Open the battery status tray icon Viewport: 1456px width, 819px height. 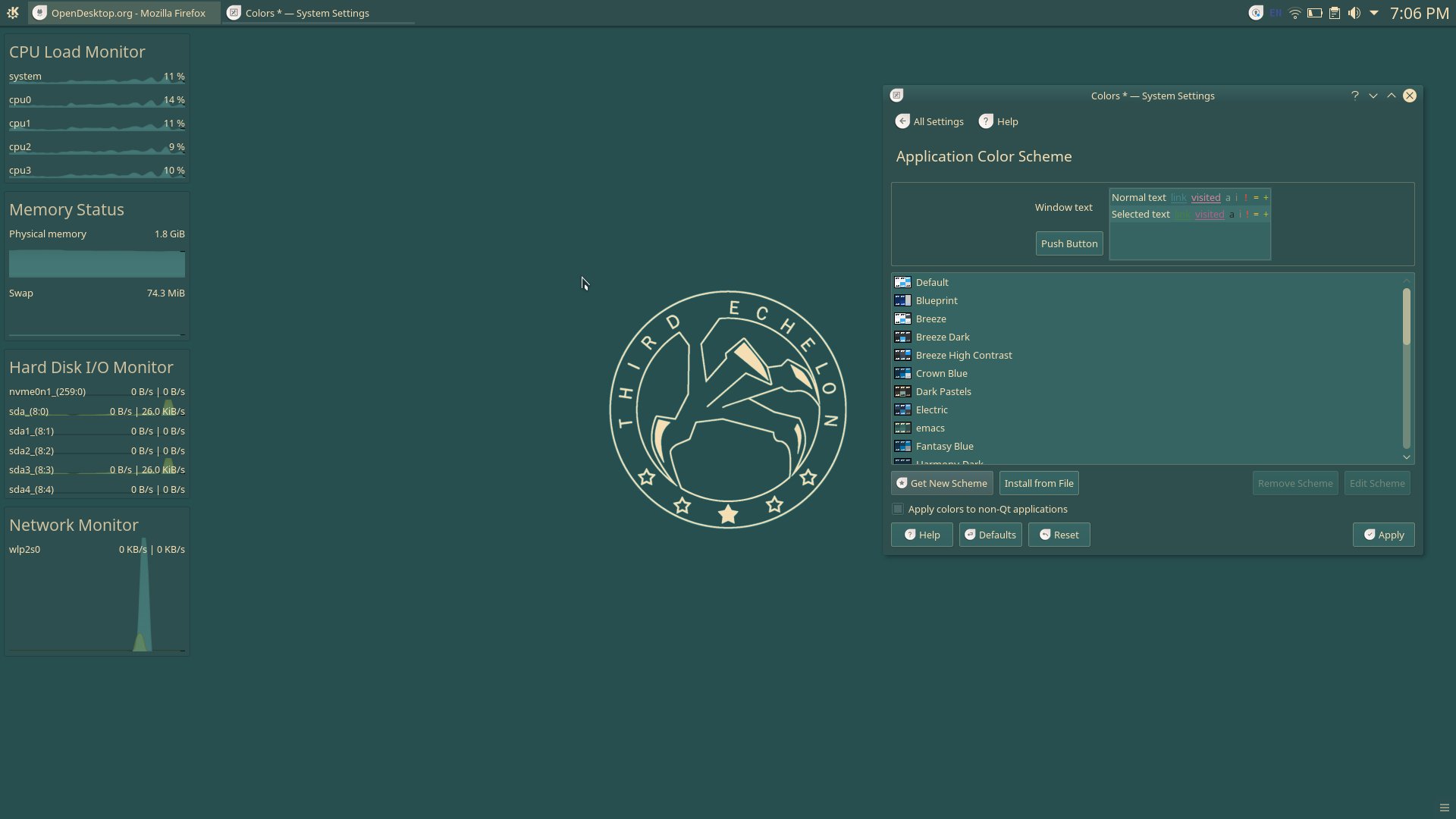[1315, 13]
